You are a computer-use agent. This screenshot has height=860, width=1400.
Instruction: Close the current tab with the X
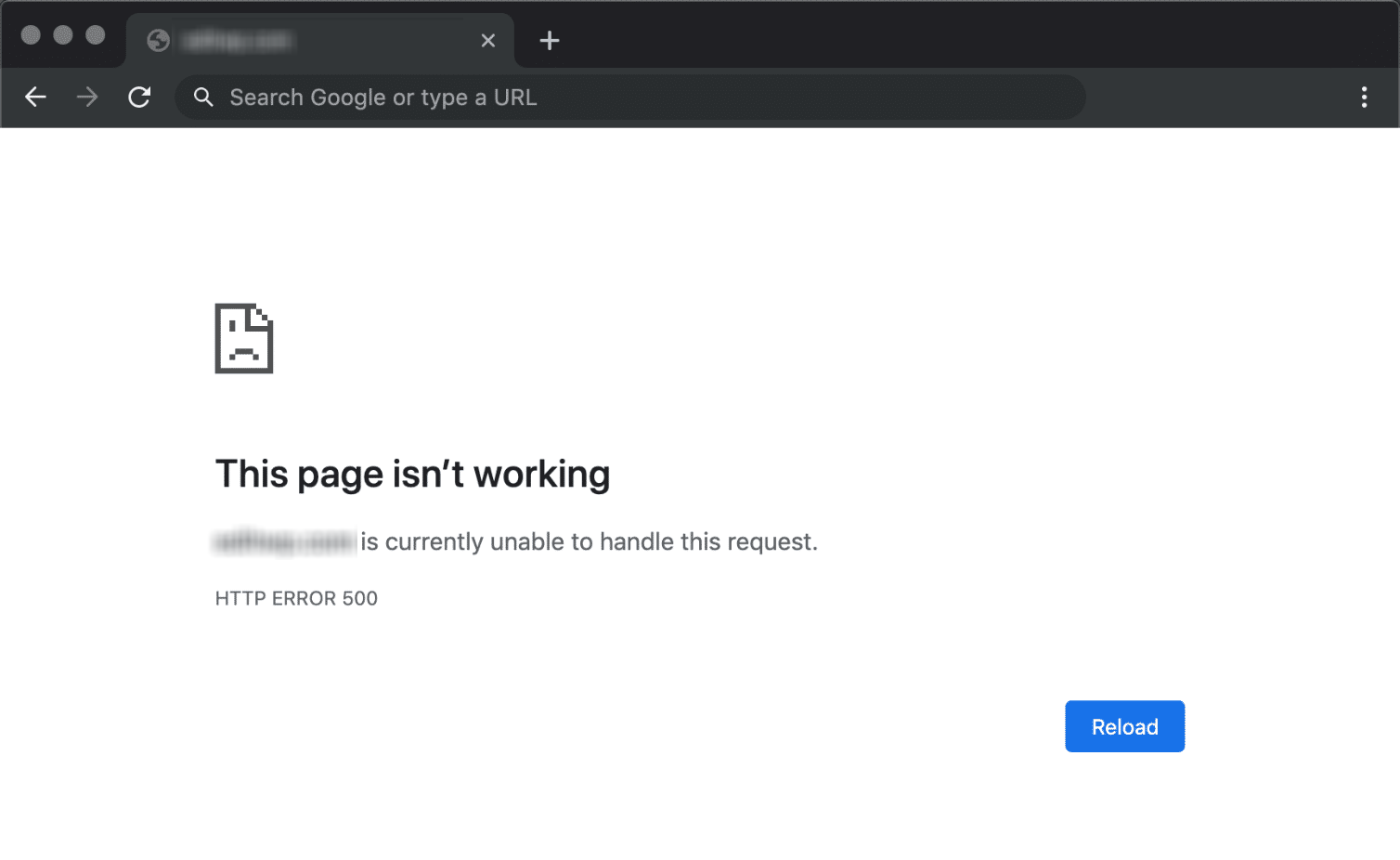[x=488, y=40]
